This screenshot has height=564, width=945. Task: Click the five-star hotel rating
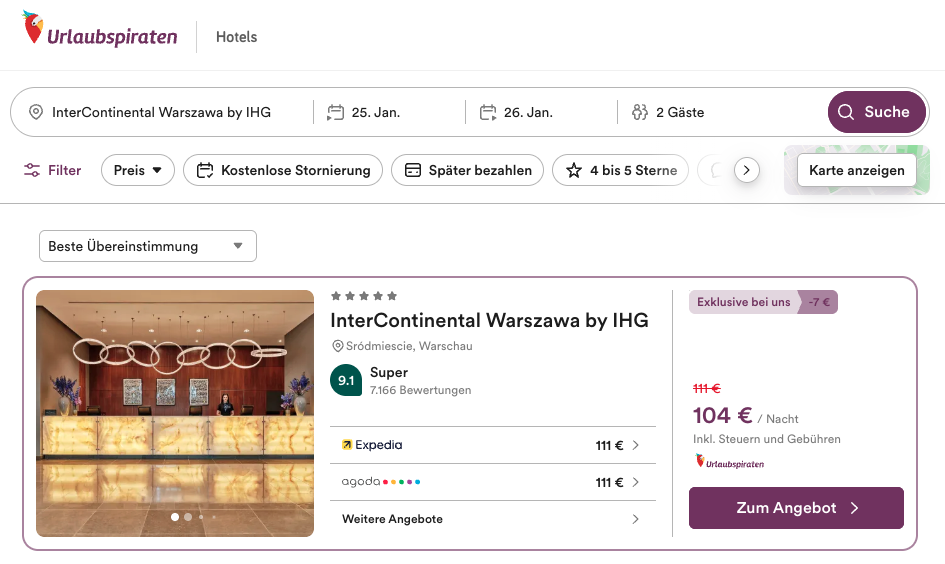(x=364, y=296)
